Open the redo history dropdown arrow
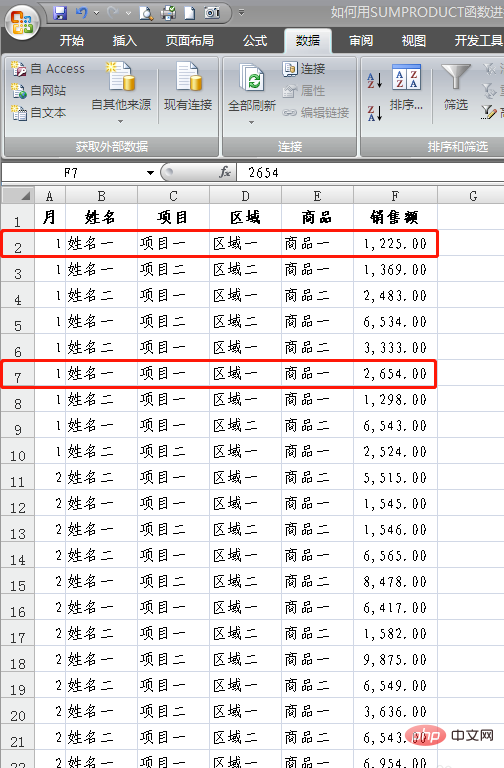Viewport: 504px width, 768px height. 128,13
